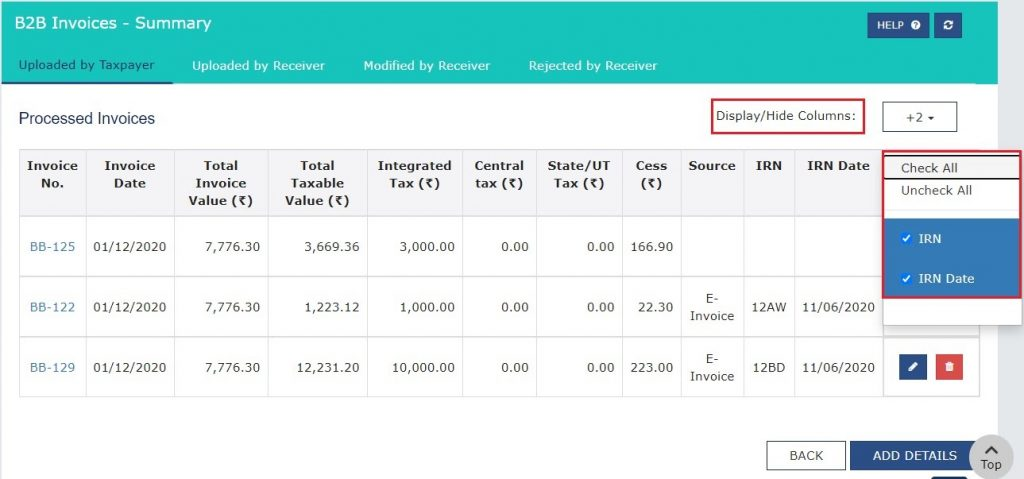Image resolution: width=1024 pixels, height=479 pixels.
Task: Select the Uploaded by Taxpayer tab
Action: (85, 66)
